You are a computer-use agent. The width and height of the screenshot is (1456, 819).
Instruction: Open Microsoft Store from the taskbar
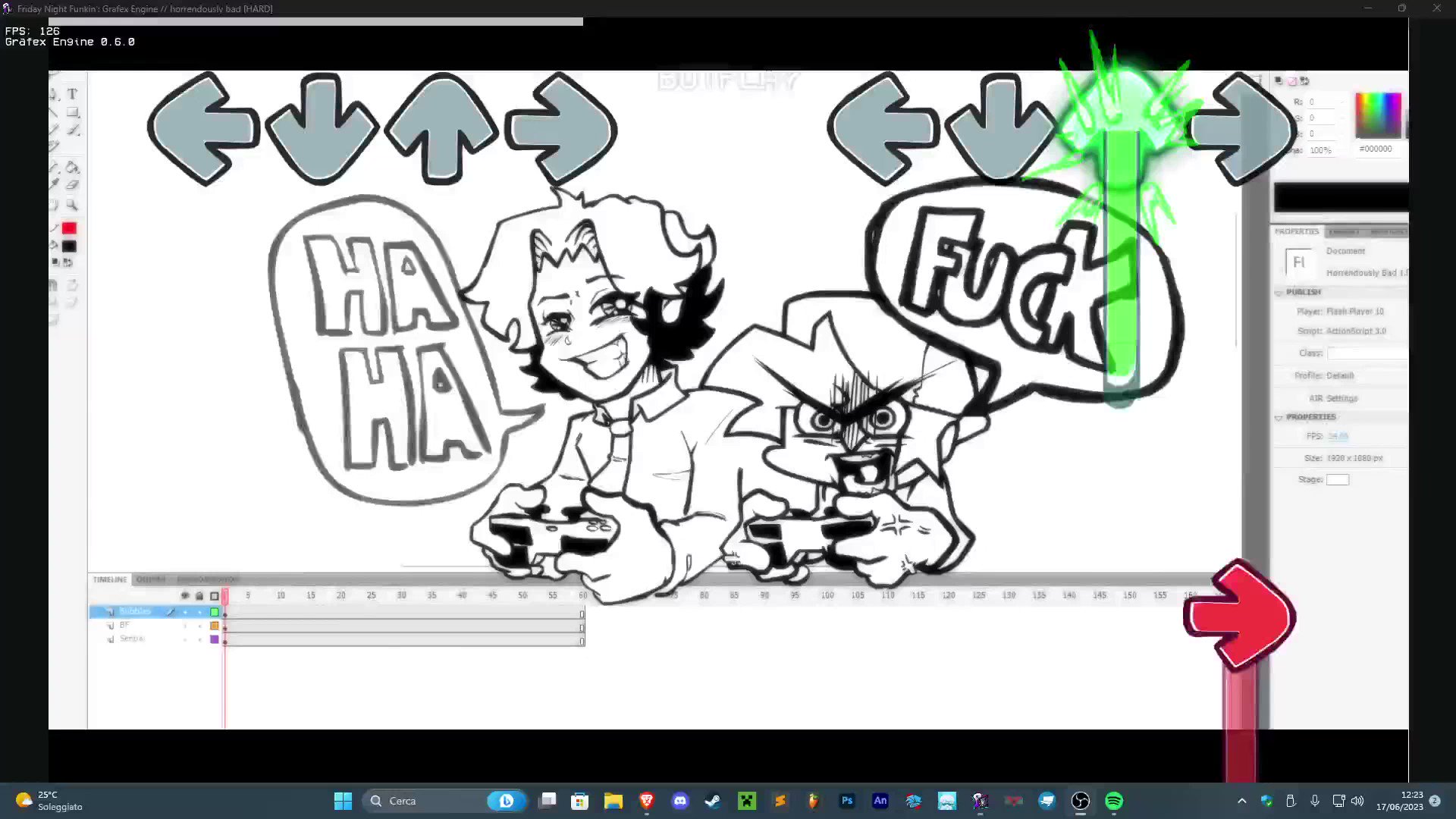coord(580,801)
